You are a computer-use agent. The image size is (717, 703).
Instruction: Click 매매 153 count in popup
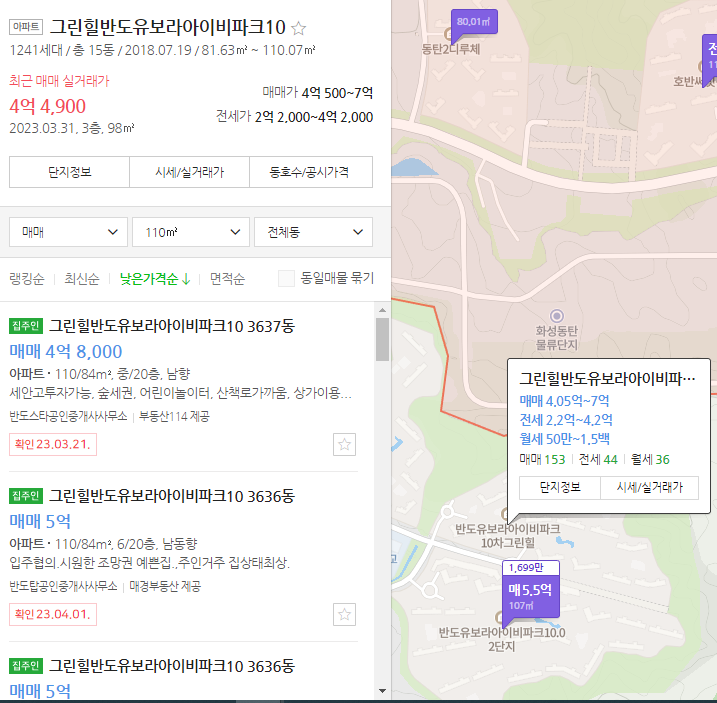pos(542,459)
